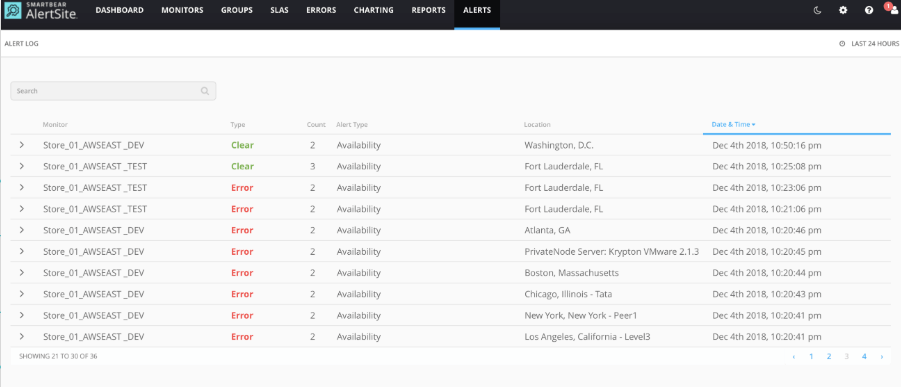Open the Reports menu item
The image size is (901, 387).
click(428, 10)
